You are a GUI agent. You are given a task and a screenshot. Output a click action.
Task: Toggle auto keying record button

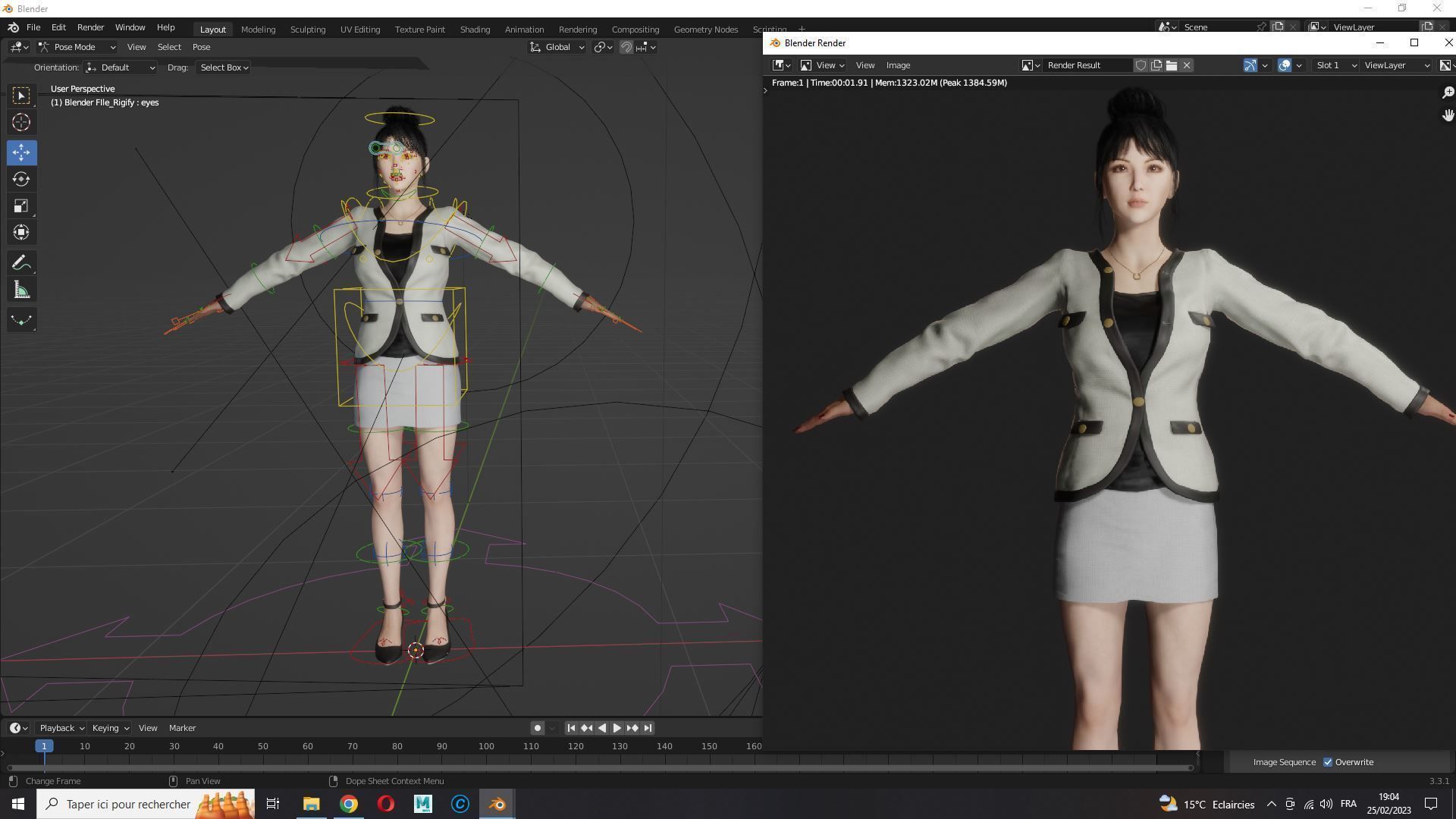click(x=538, y=728)
